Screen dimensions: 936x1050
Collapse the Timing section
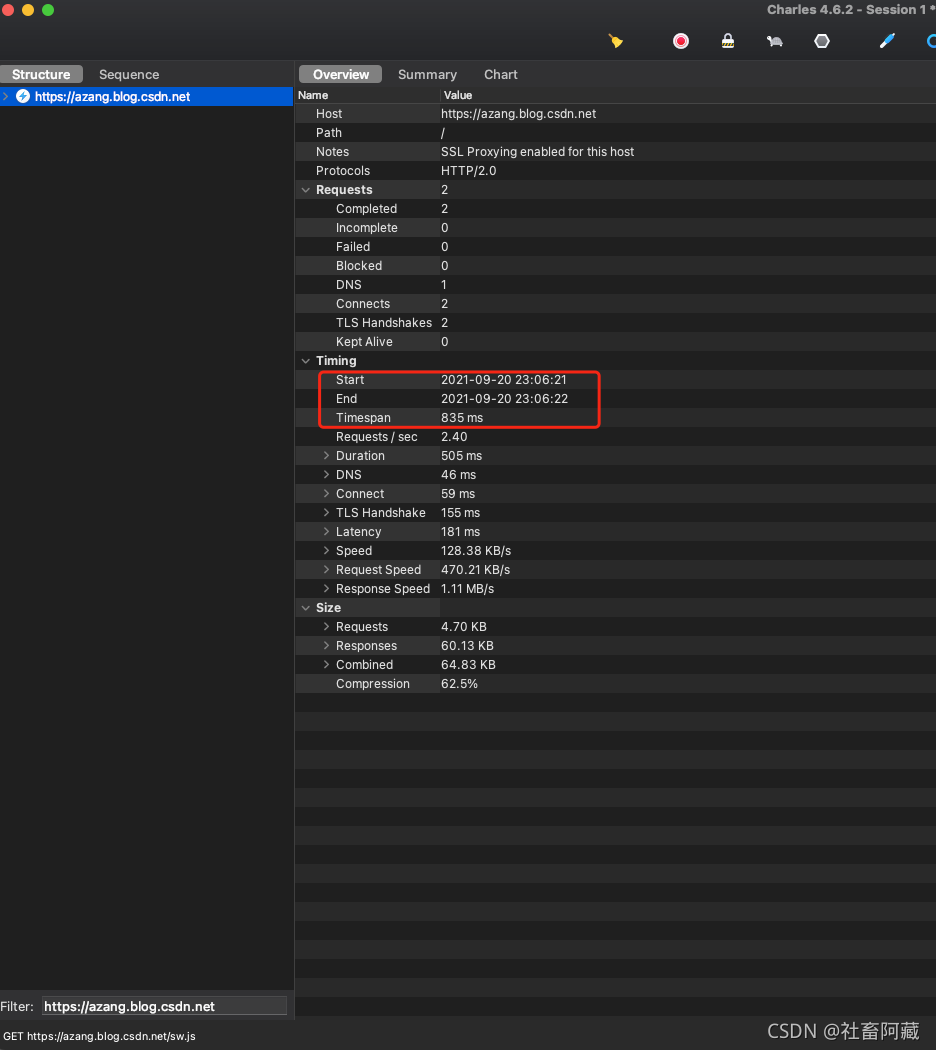tap(306, 361)
